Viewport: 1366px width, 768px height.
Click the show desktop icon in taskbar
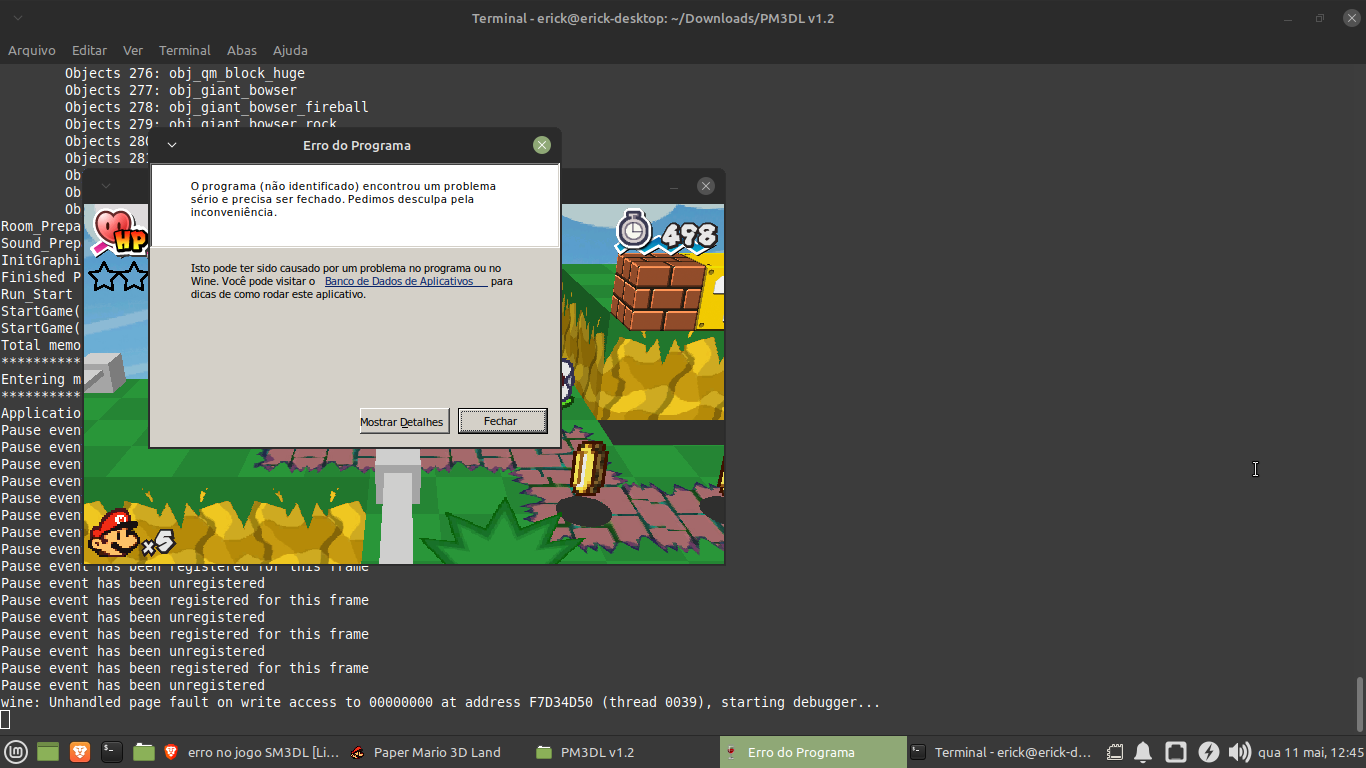tap(48, 752)
